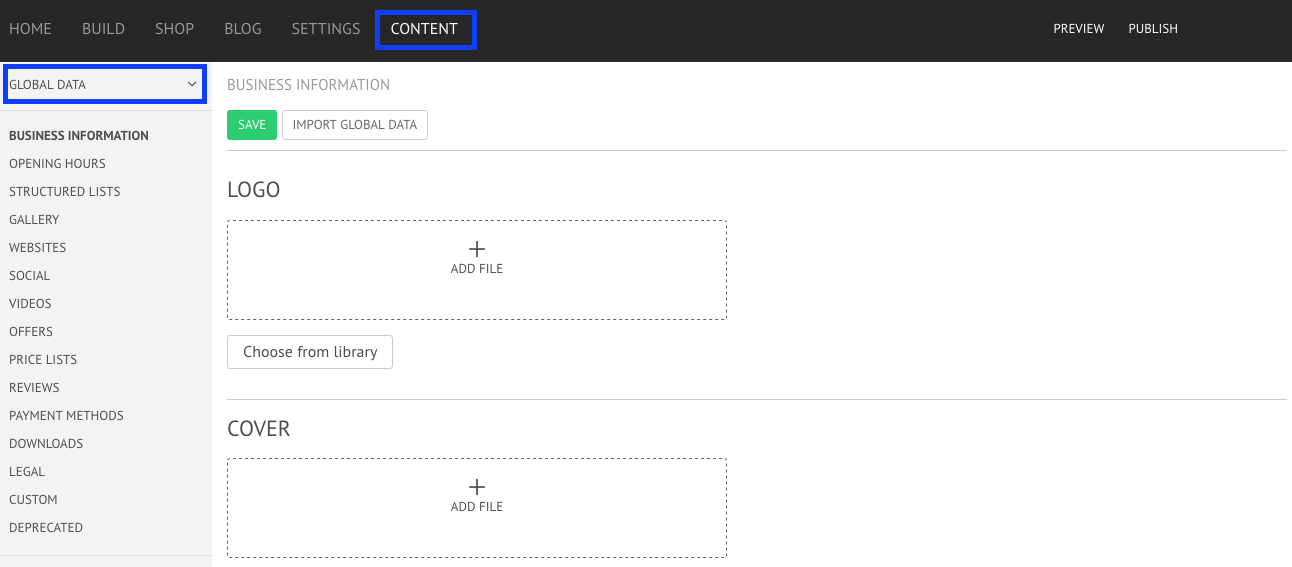The image size is (1292, 567).
Task: Select Reviews in the sidebar
Action: tap(34, 388)
